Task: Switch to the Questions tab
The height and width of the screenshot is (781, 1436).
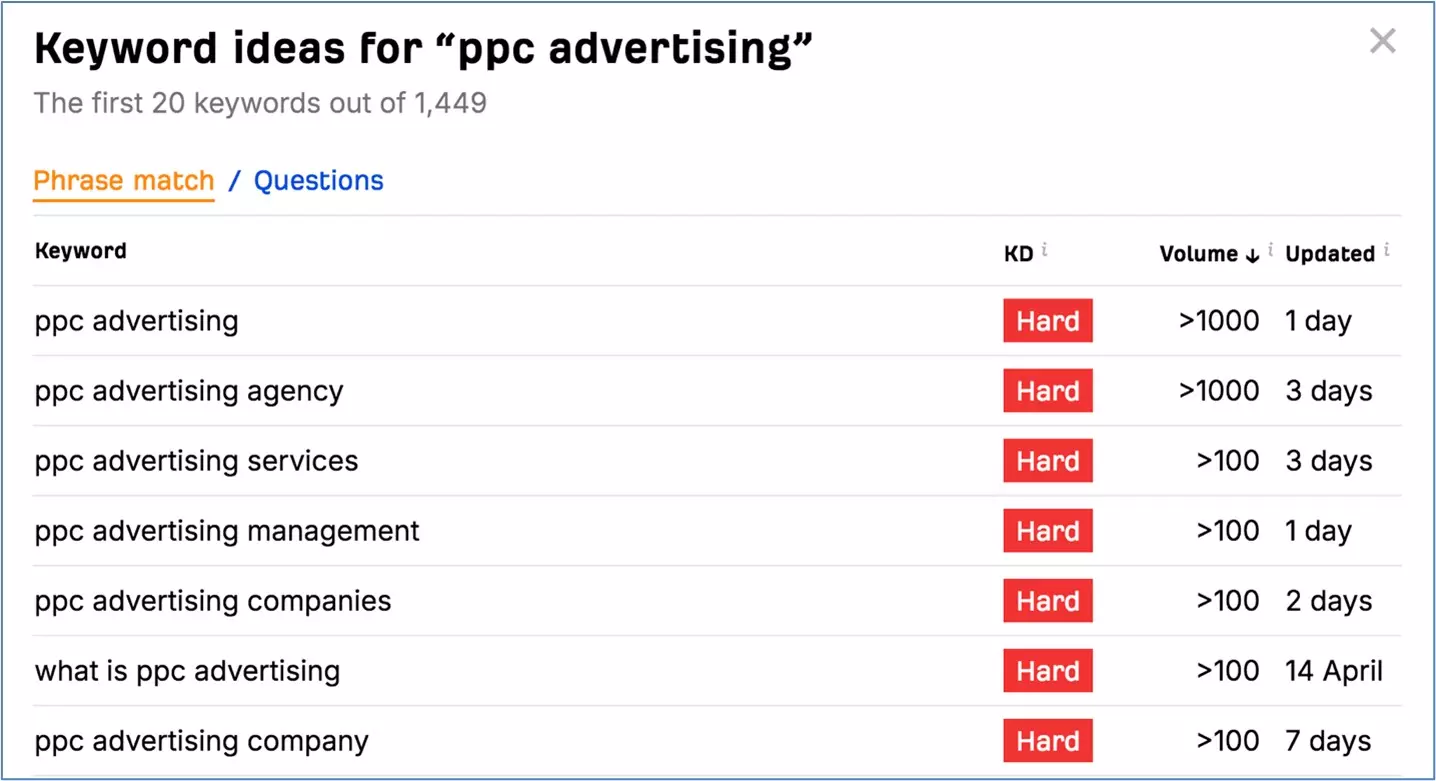Action: (x=318, y=181)
